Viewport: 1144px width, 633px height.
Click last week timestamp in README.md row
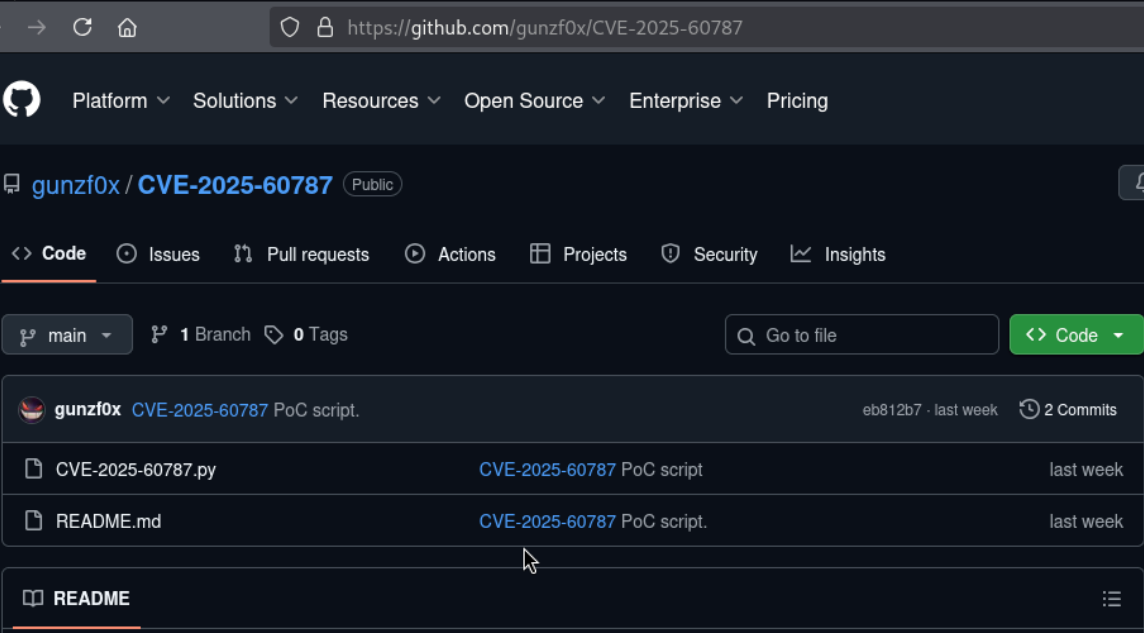click(x=1086, y=521)
